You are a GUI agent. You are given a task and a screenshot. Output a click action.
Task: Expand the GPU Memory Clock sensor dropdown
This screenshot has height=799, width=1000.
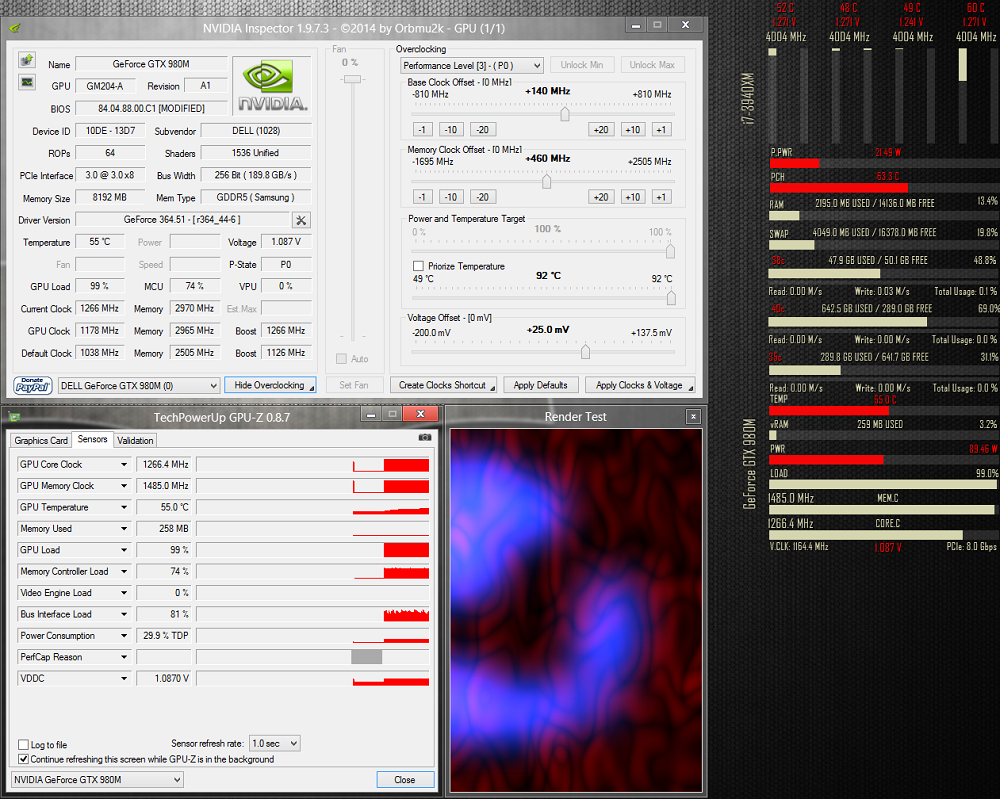124,486
